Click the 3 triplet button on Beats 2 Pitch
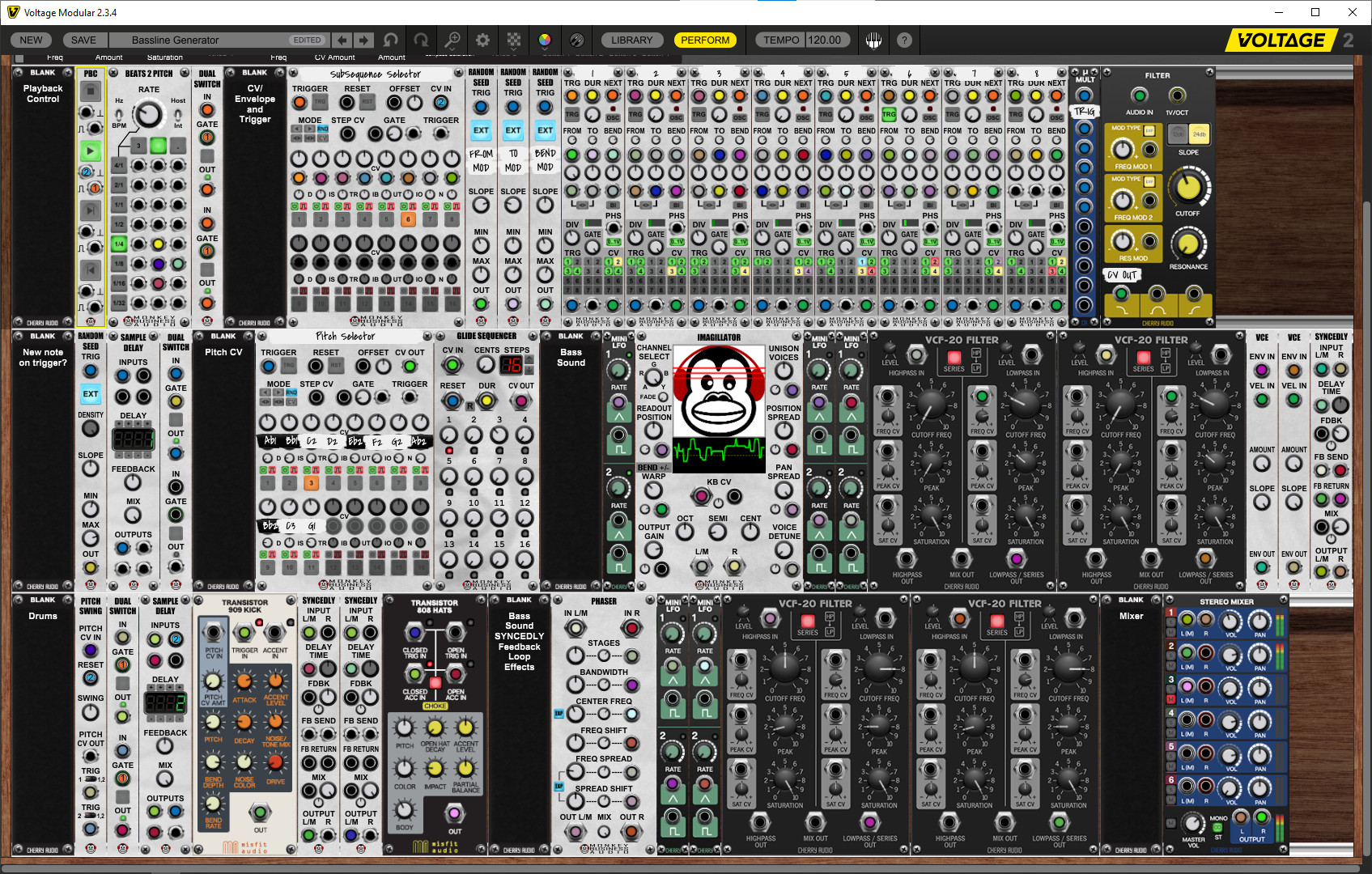Screen dimensions: 1372x874 pos(138,146)
